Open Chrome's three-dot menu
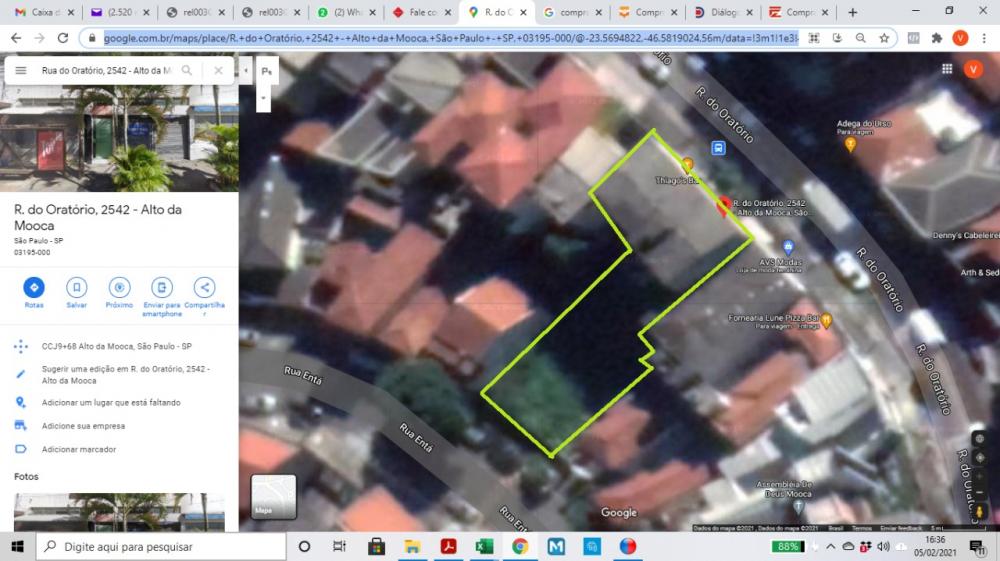Screen dimensions: 1000x561 point(983,38)
